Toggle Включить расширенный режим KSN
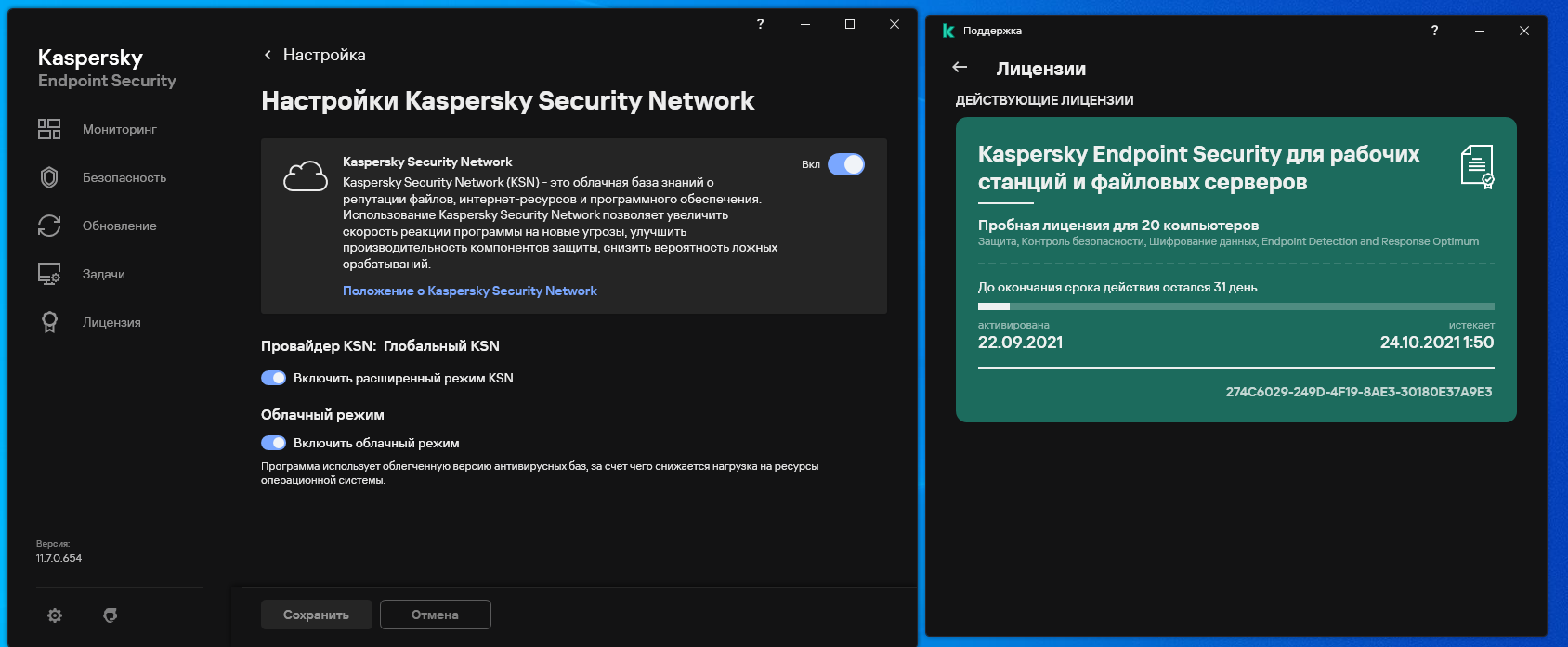 [x=273, y=378]
